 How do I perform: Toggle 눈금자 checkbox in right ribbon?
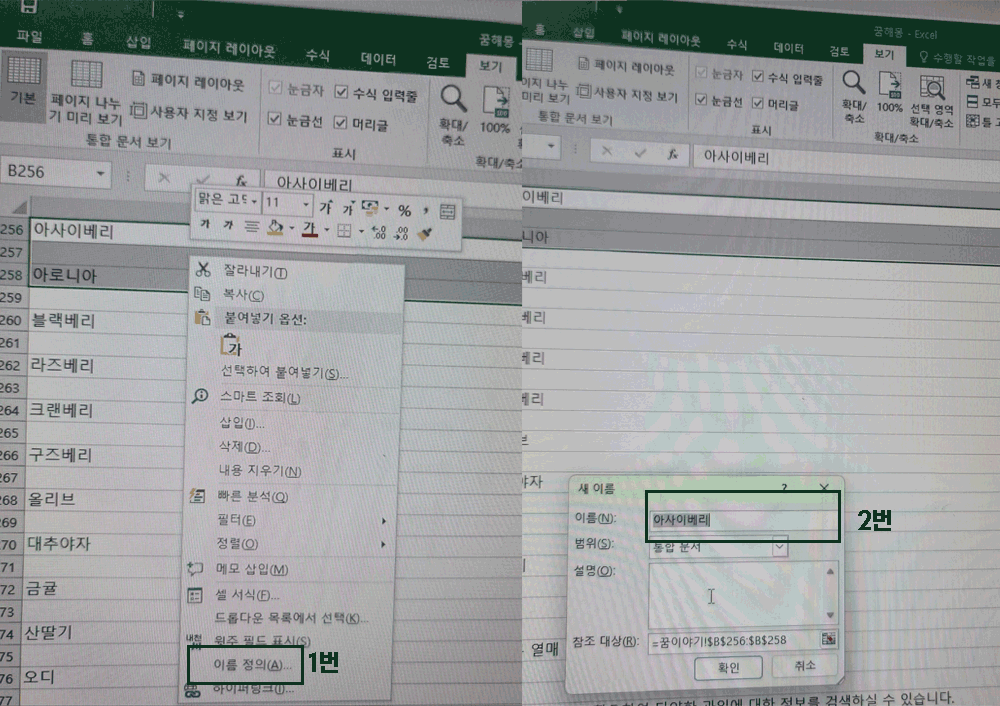701,73
